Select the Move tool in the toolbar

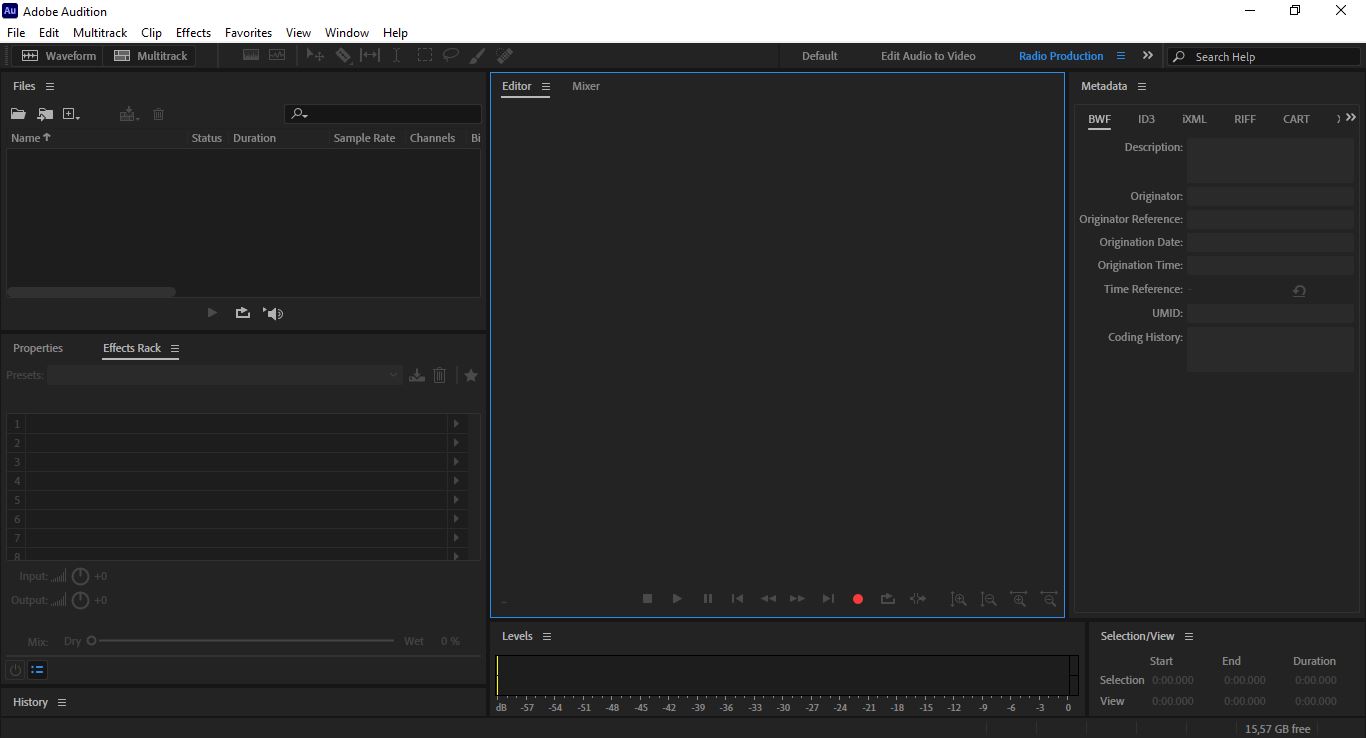click(x=315, y=56)
